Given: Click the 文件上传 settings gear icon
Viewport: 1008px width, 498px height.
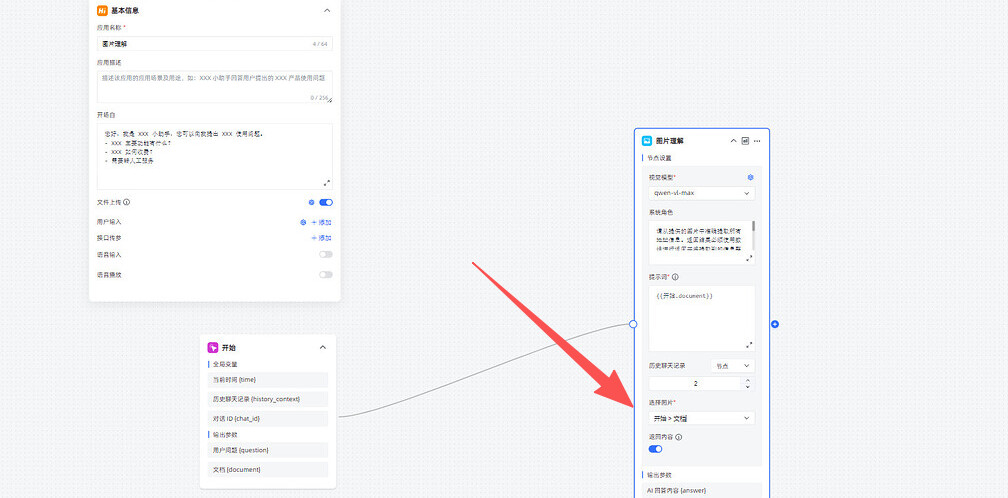Looking at the screenshot, I should pyautogui.click(x=311, y=202).
